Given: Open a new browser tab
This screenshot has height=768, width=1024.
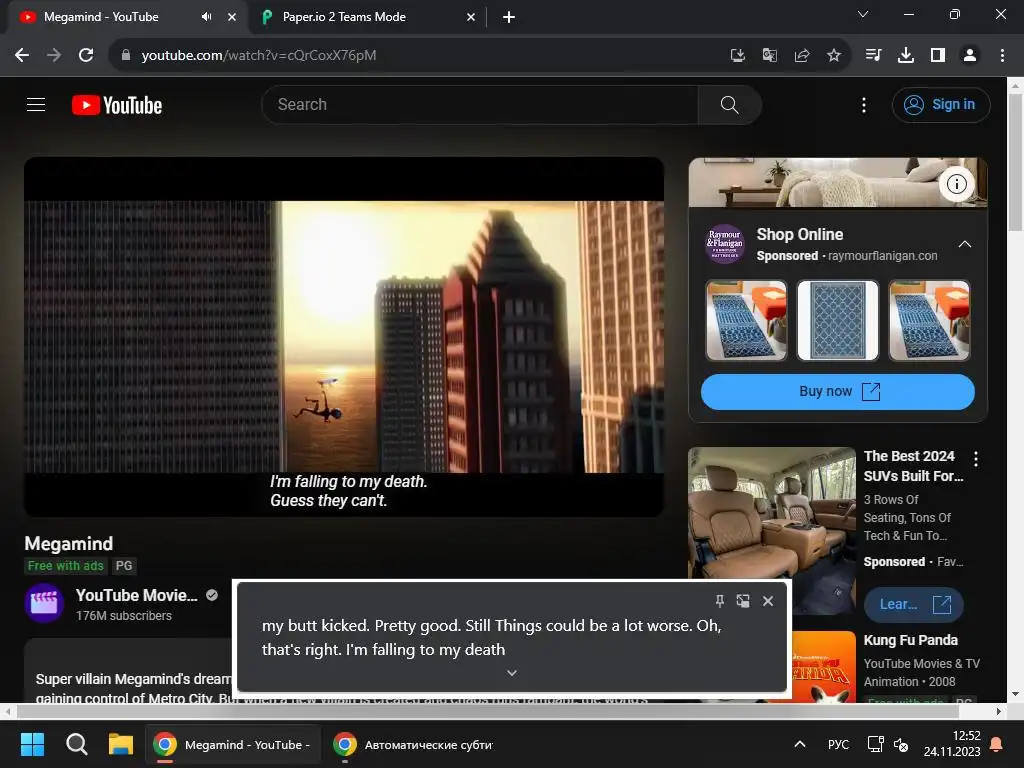Looking at the screenshot, I should click(509, 17).
